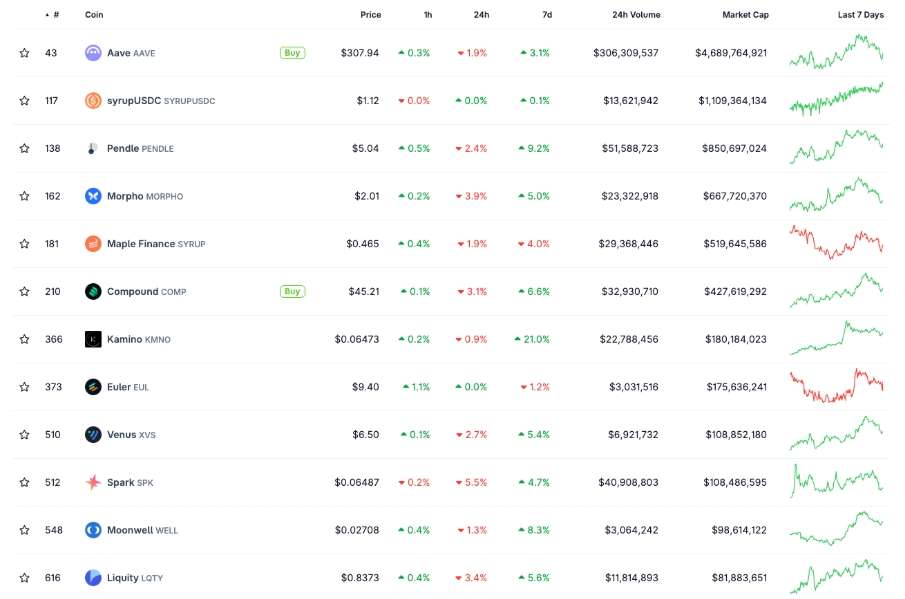
Task: Click the Aave coin logo
Action: (93, 52)
